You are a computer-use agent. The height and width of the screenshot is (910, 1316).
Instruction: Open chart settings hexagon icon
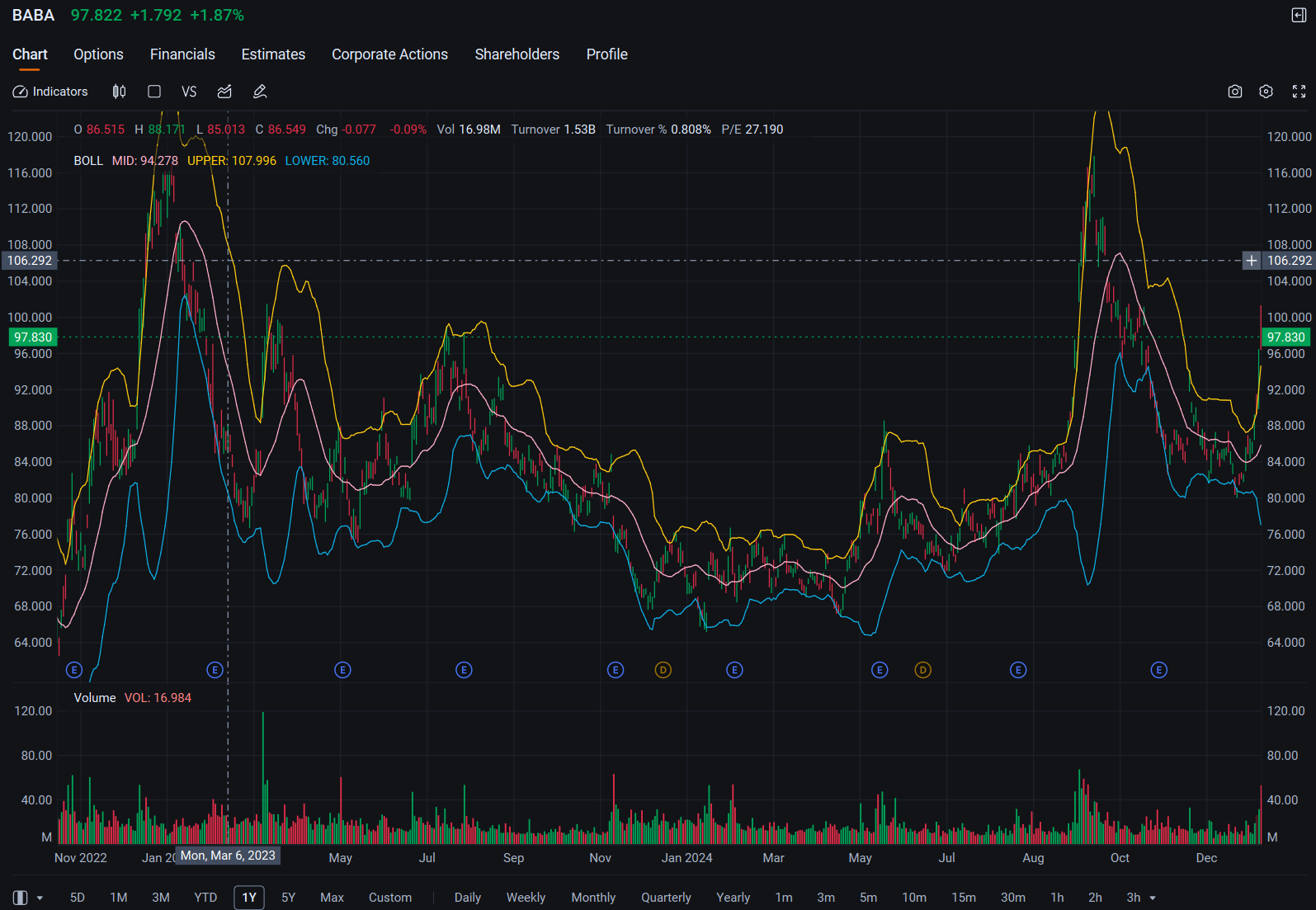(x=1266, y=92)
